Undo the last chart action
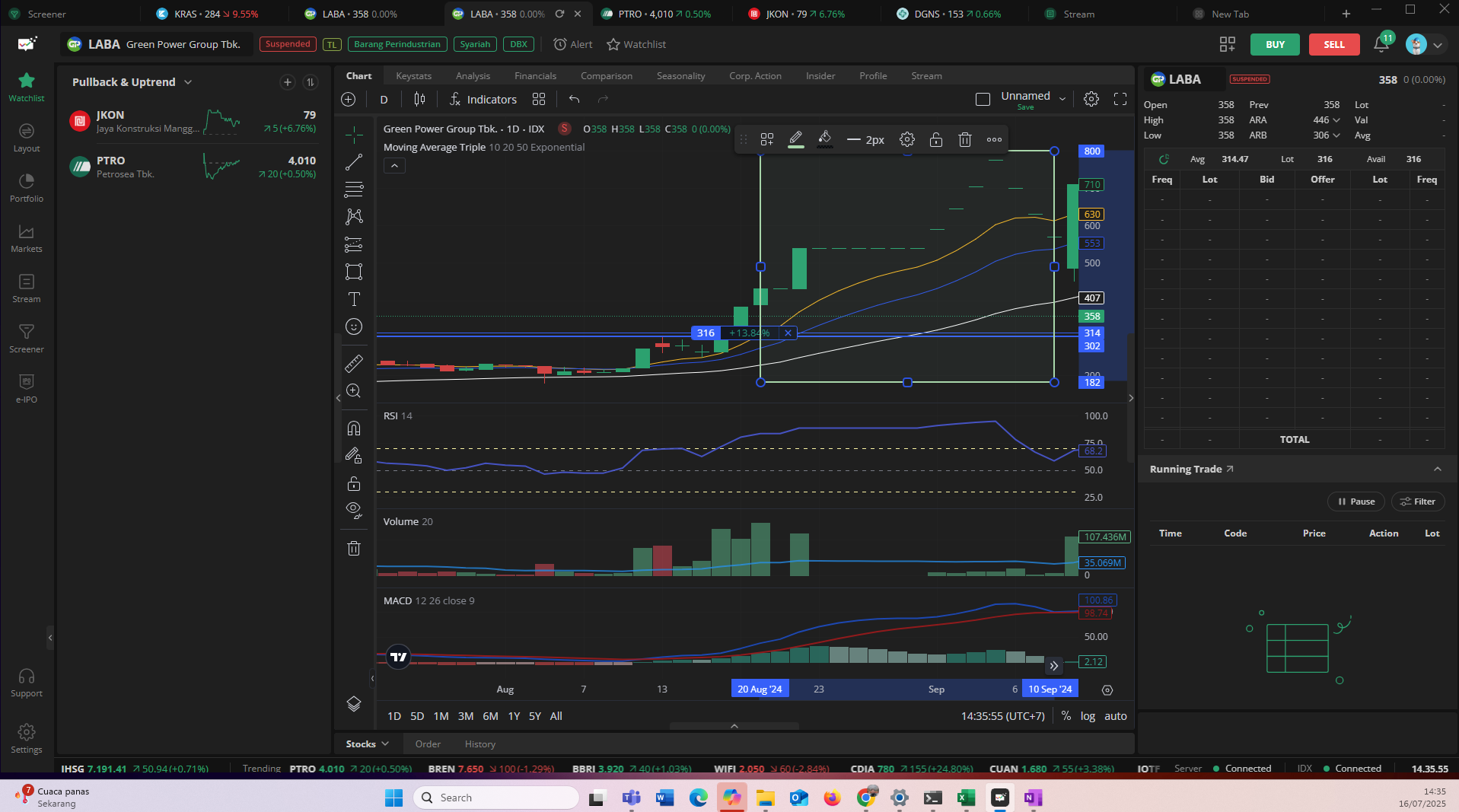 (x=575, y=99)
